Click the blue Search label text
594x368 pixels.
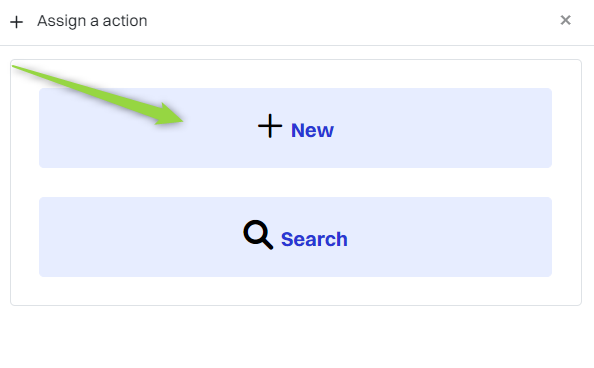(x=314, y=239)
